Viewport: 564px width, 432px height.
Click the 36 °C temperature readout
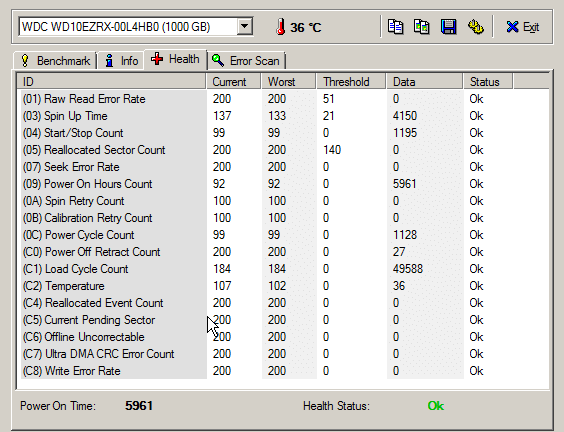pyautogui.click(x=306, y=27)
